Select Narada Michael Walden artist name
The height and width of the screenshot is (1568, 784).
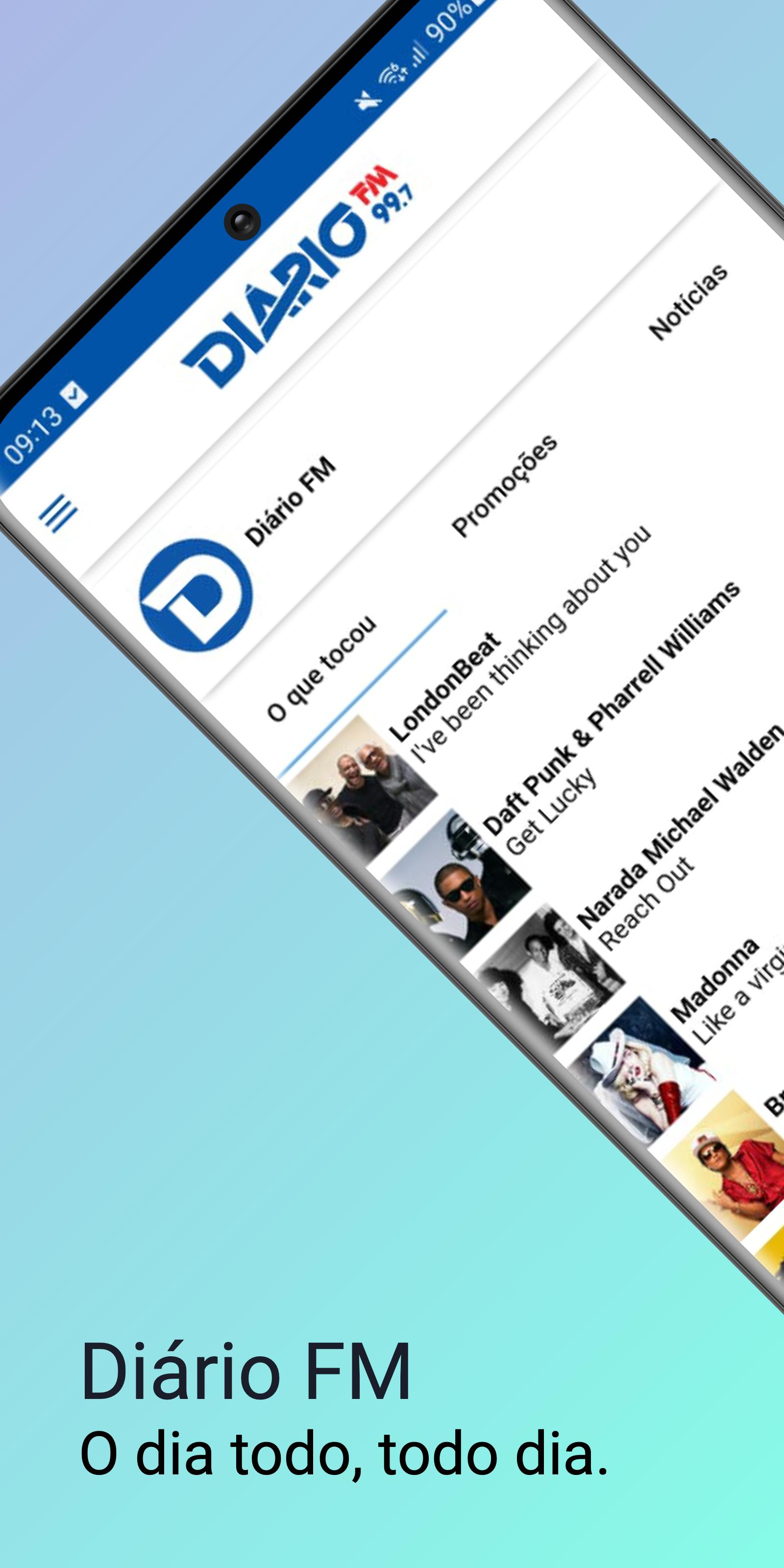(x=680, y=827)
